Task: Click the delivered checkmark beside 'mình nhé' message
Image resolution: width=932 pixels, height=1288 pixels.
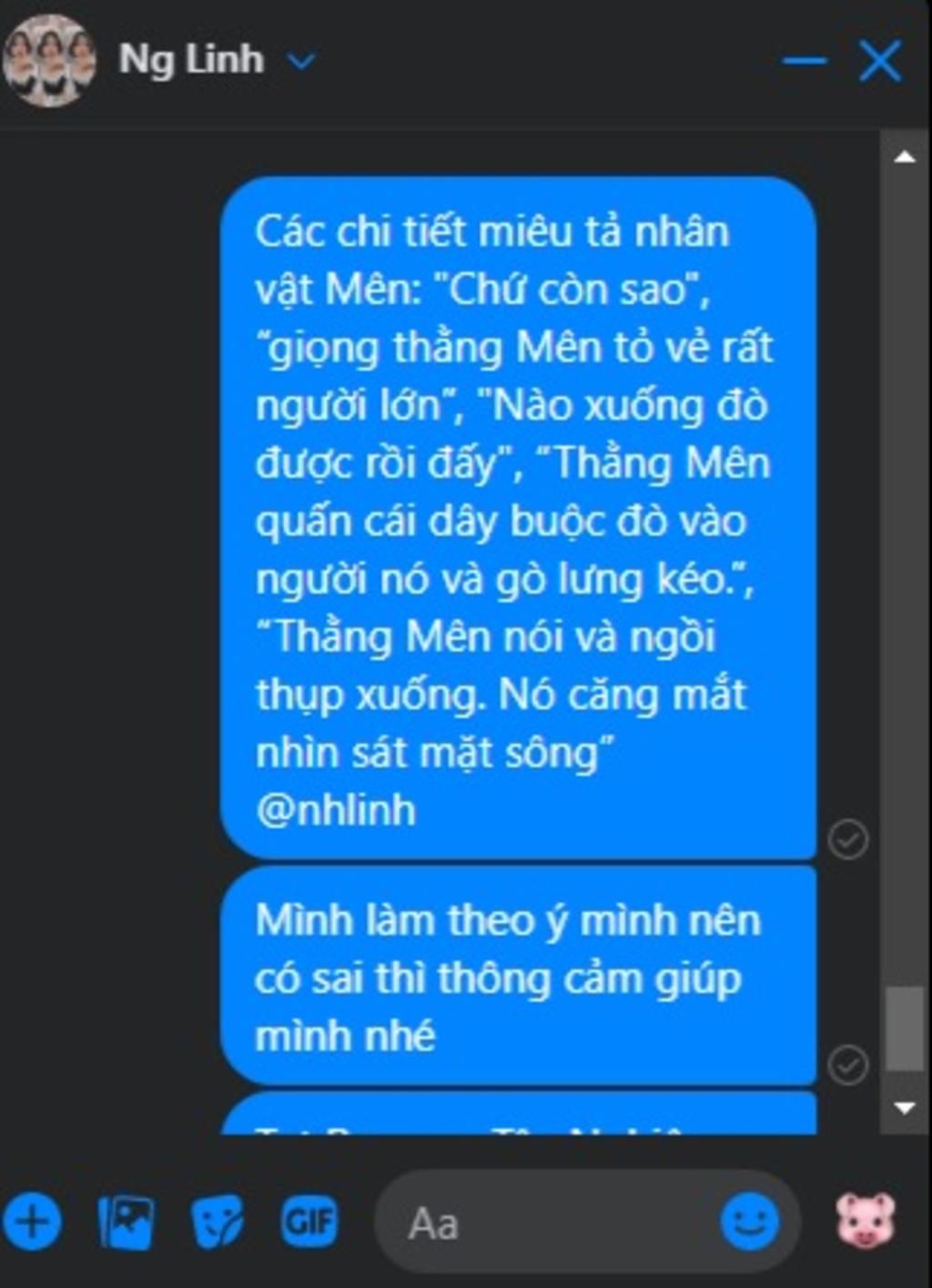Action: click(x=847, y=1064)
